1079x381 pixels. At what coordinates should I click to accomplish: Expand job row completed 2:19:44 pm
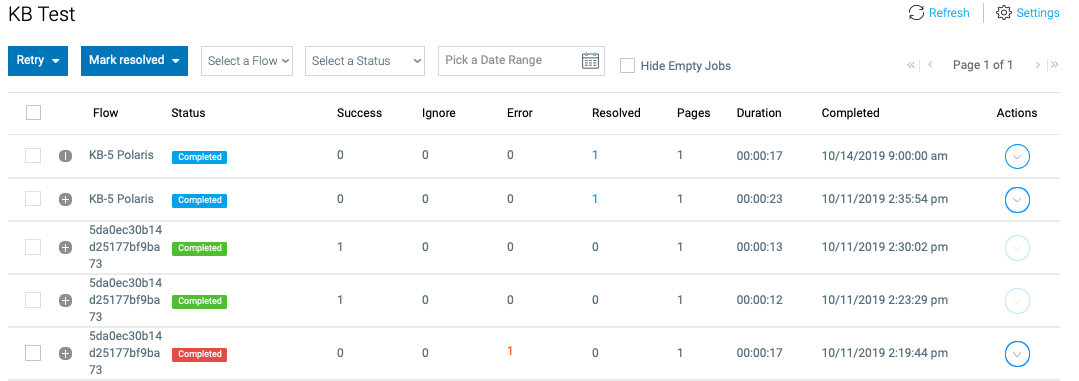click(x=65, y=353)
